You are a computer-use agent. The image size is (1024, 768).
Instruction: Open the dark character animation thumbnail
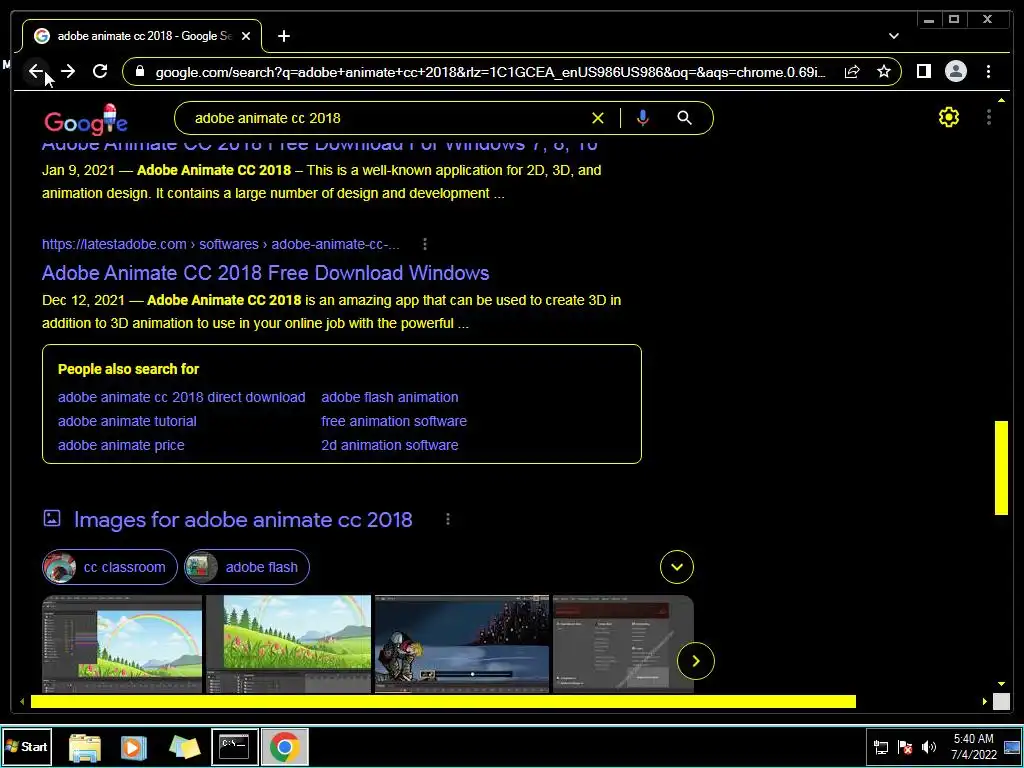[462, 644]
